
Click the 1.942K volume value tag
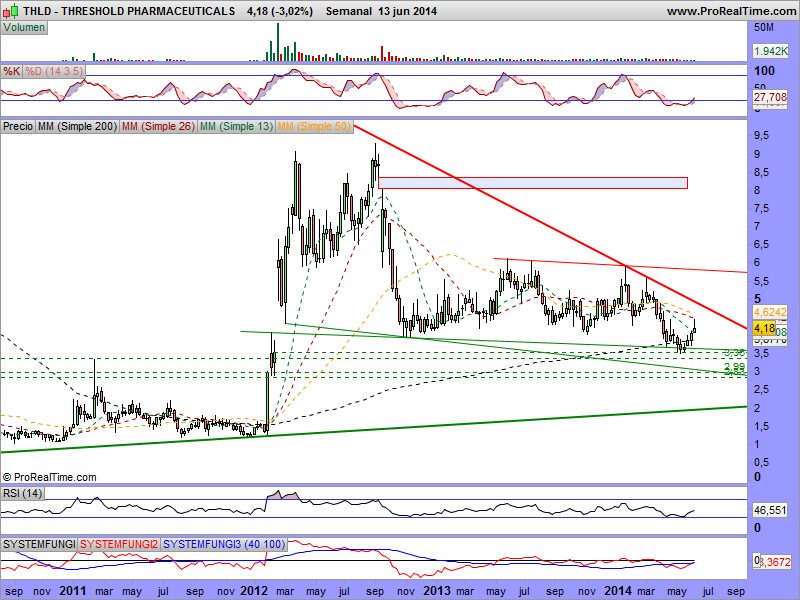770,51
